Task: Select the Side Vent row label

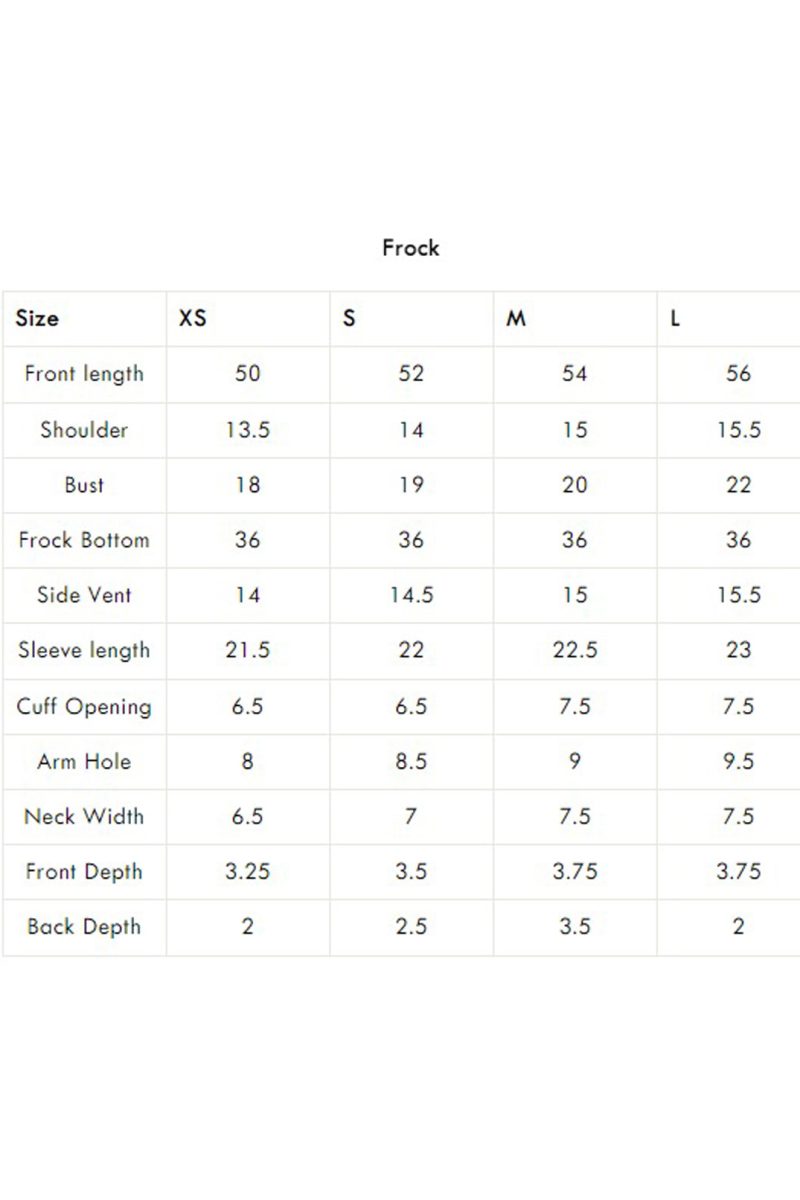Action: [84, 595]
